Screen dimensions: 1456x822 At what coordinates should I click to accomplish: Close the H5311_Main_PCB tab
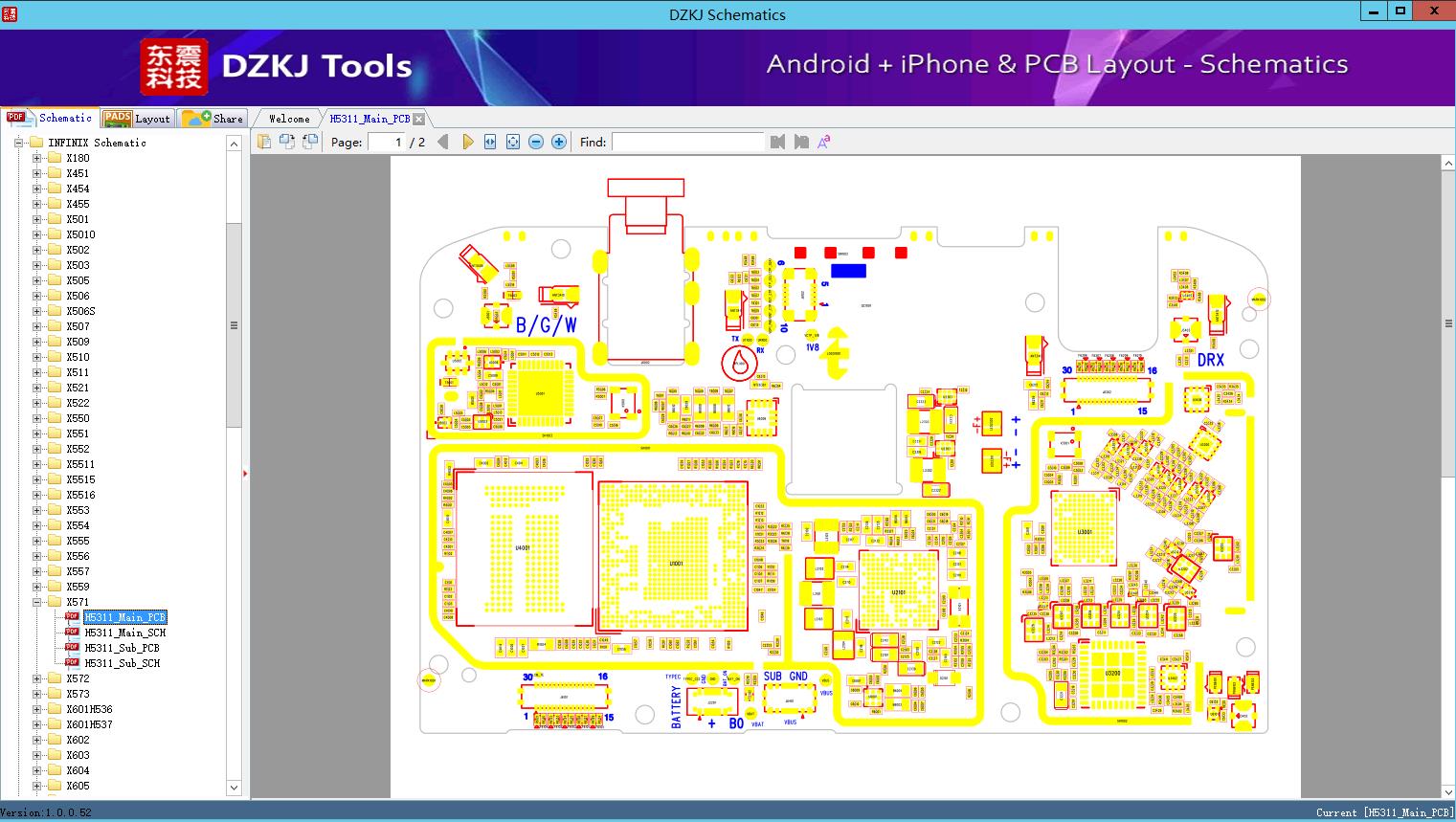pos(419,119)
